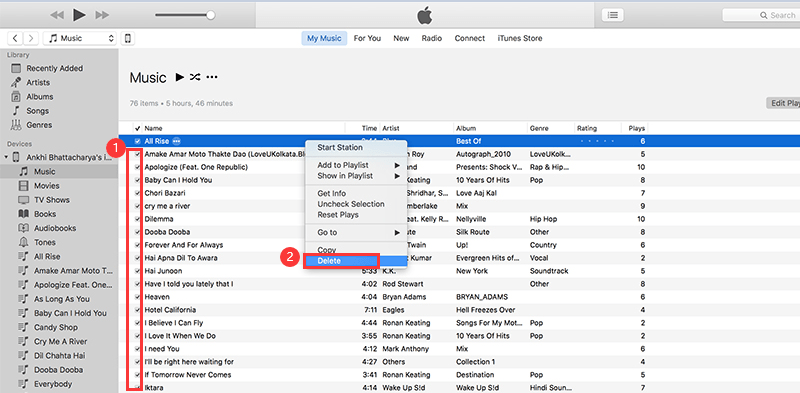Uncheck the Hotel California checkbox

(x=137, y=310)
